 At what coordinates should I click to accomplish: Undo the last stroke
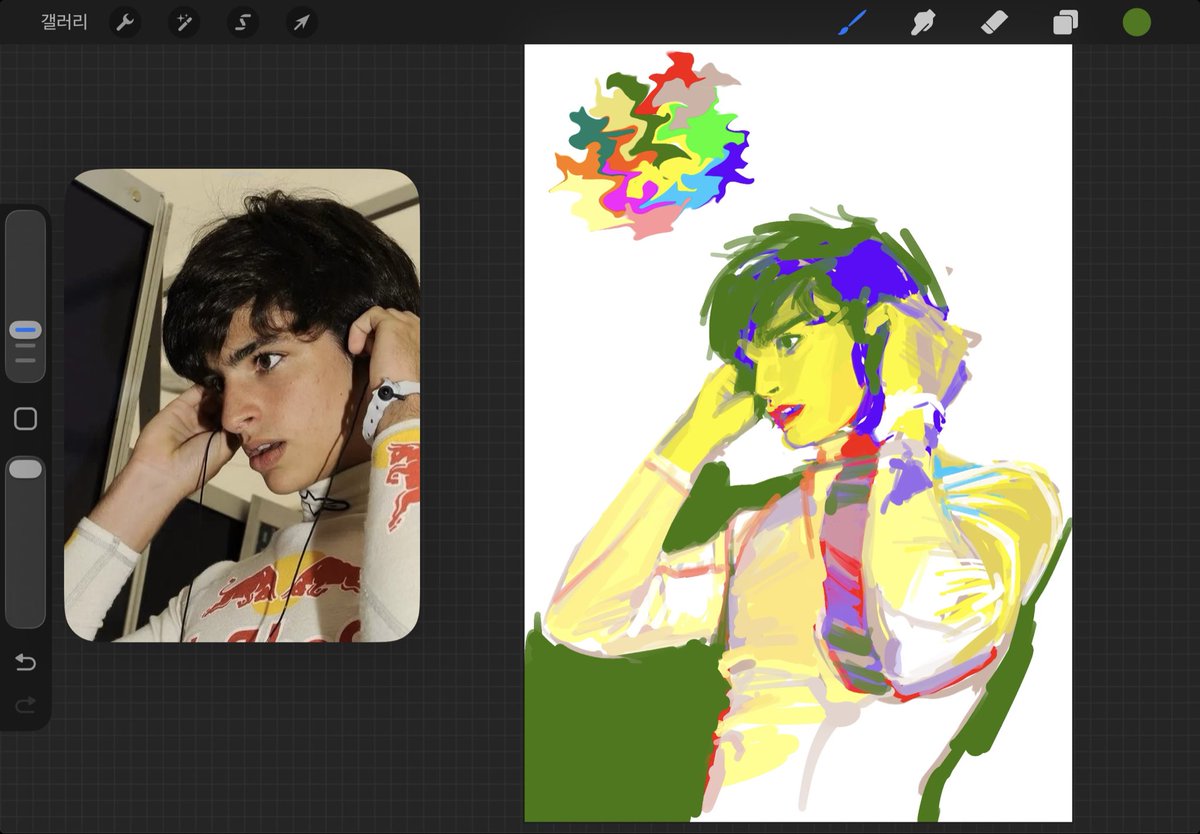26,662
